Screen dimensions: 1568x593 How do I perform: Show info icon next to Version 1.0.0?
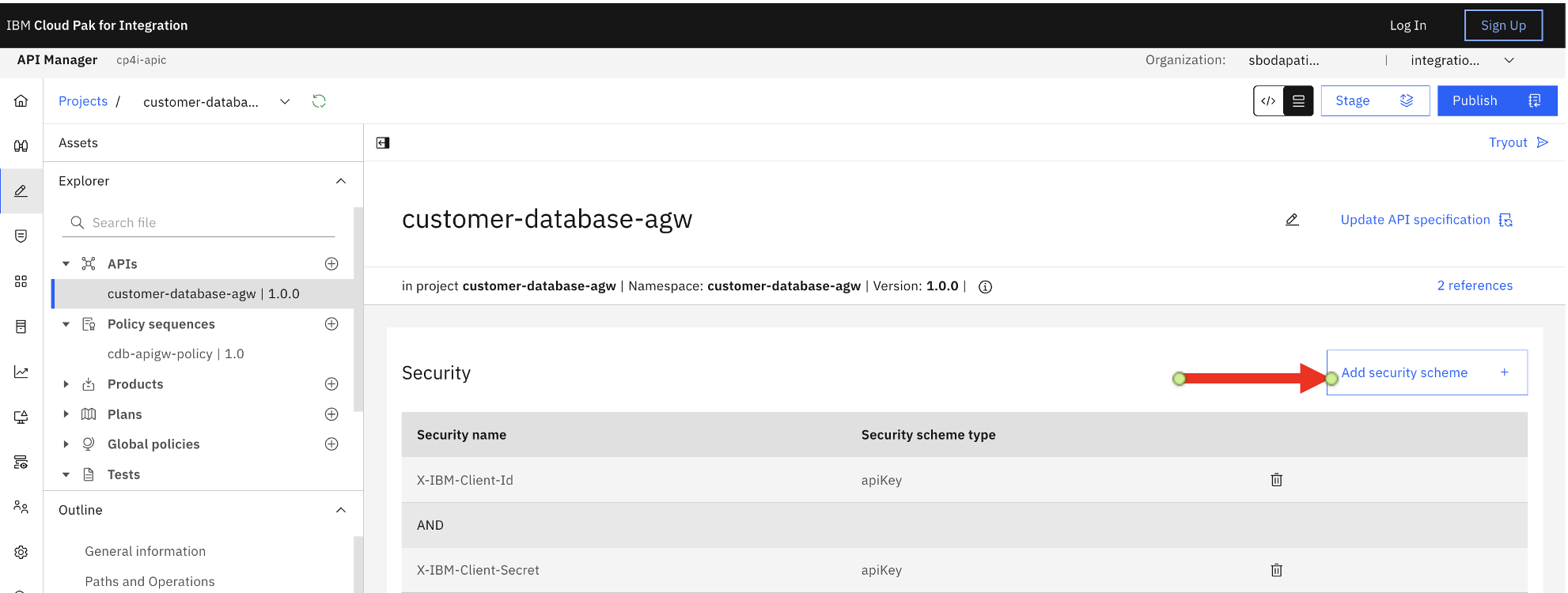(x=985, y=287)
